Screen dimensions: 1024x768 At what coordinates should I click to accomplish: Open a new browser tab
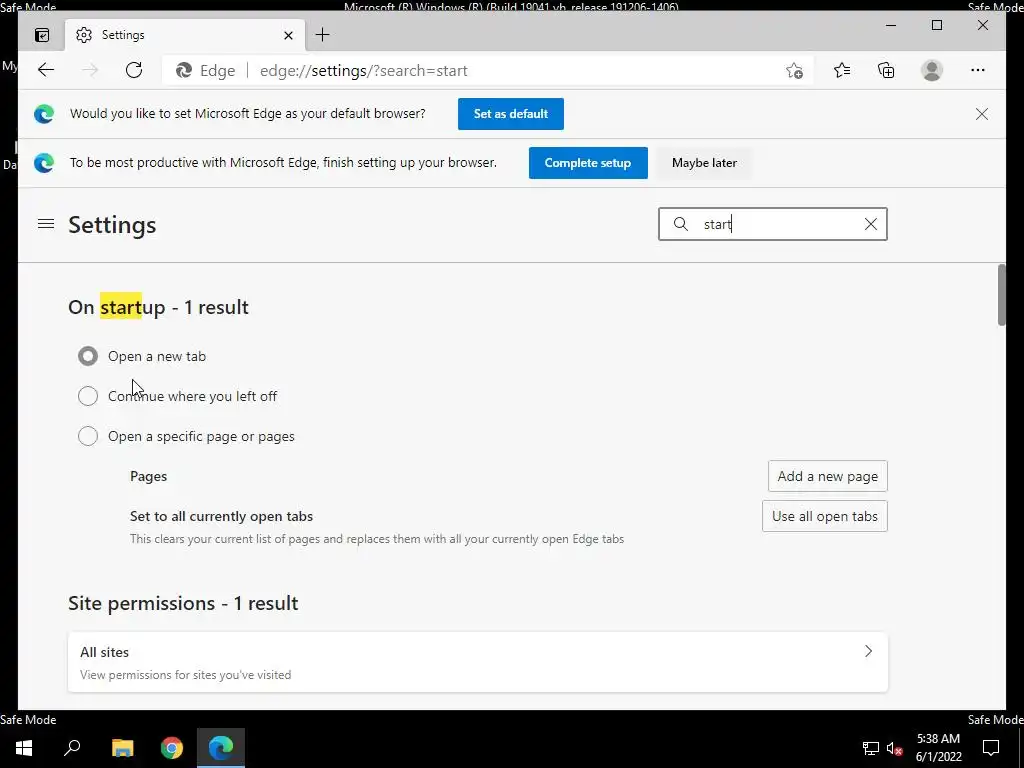[x=323, y=35]
